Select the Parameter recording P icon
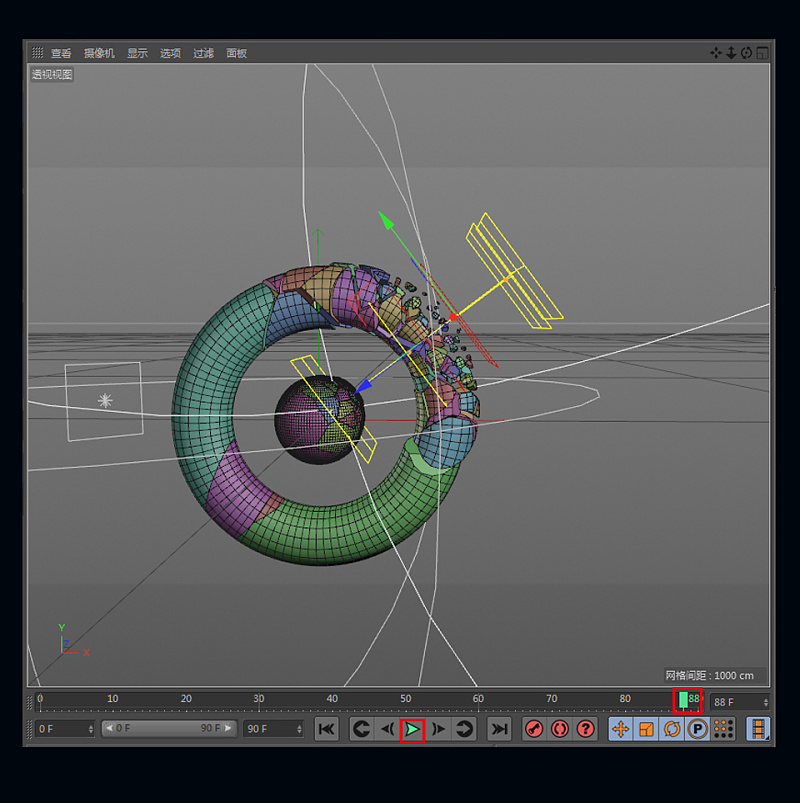This screenshot has height=803, width=800. coord(696,729)
